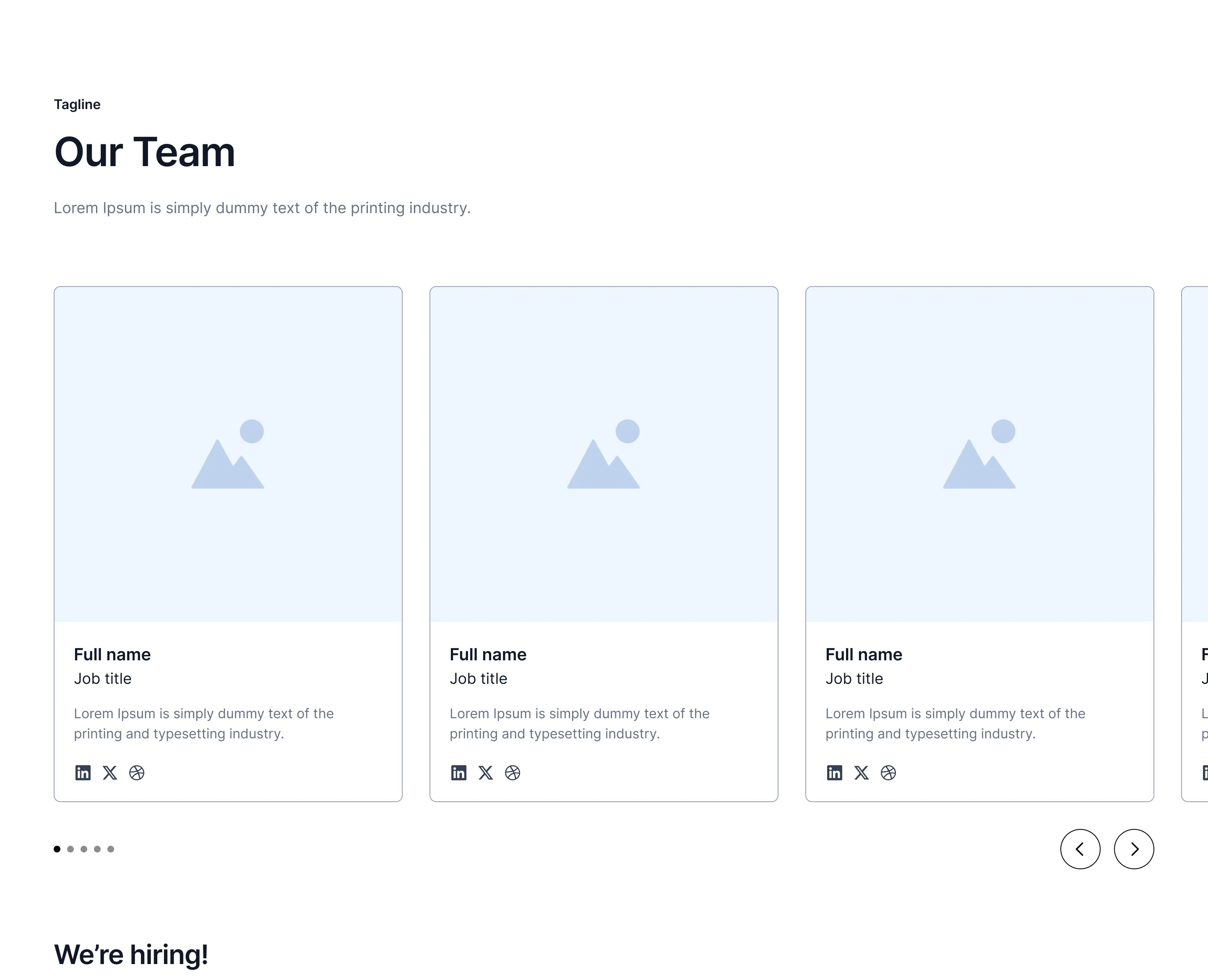
Task: Click the third card's placeholder image
Action: (980, 454)
